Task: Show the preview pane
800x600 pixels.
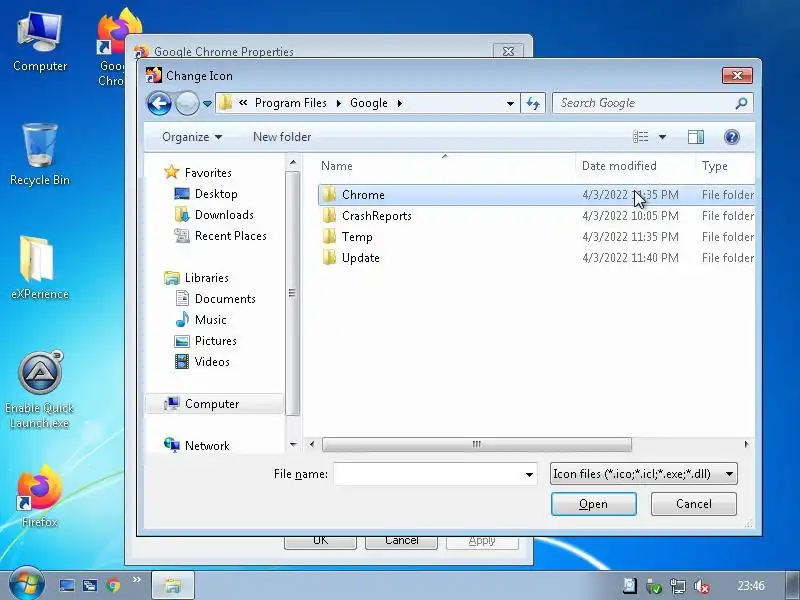Action: (696, 137)
